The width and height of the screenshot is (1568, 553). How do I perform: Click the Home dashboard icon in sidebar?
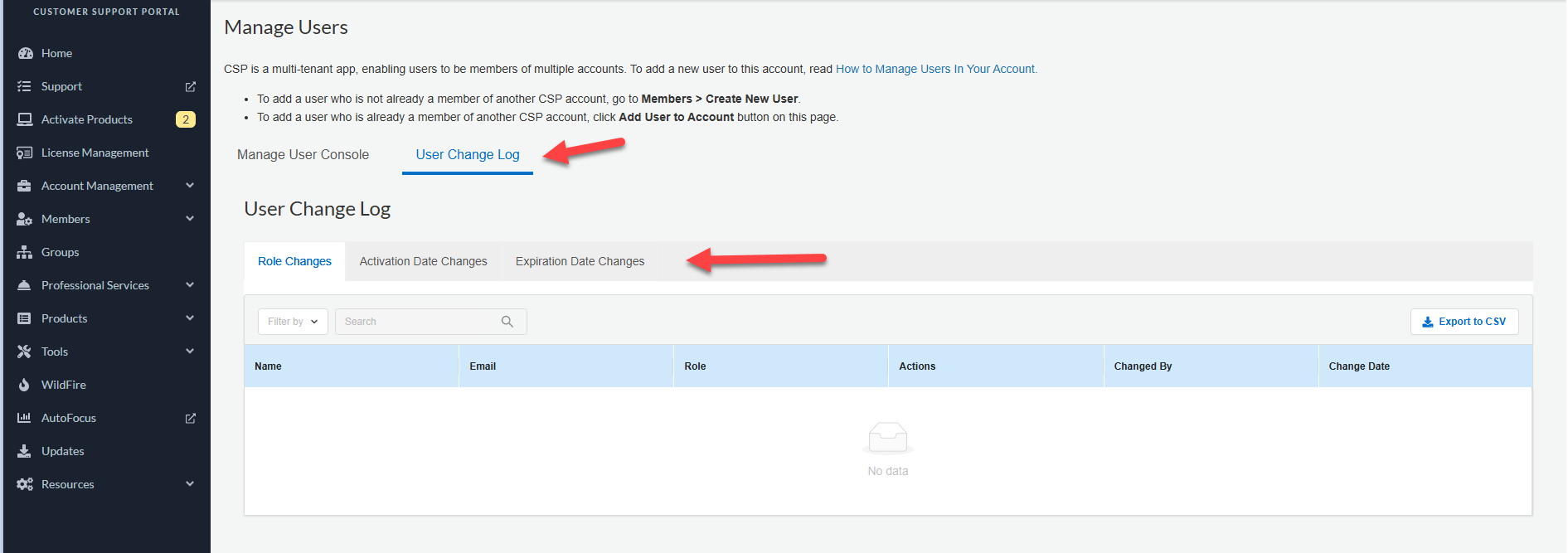point(25,53)
